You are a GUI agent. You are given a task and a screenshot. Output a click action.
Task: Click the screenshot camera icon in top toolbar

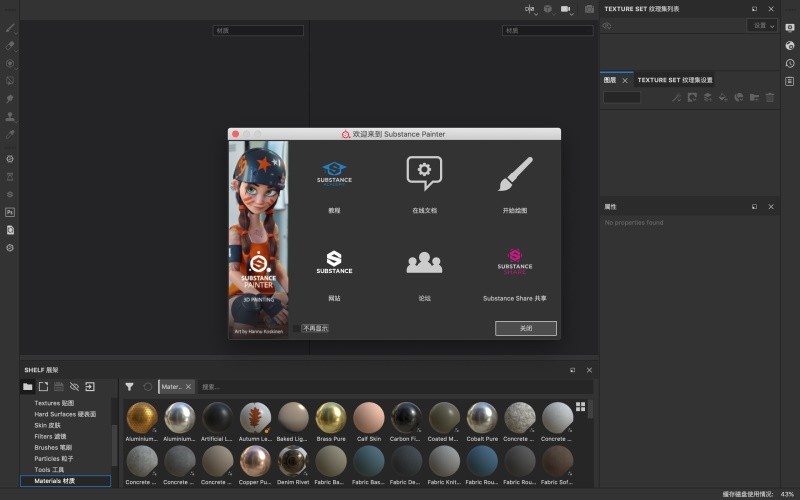click(589, 9)
